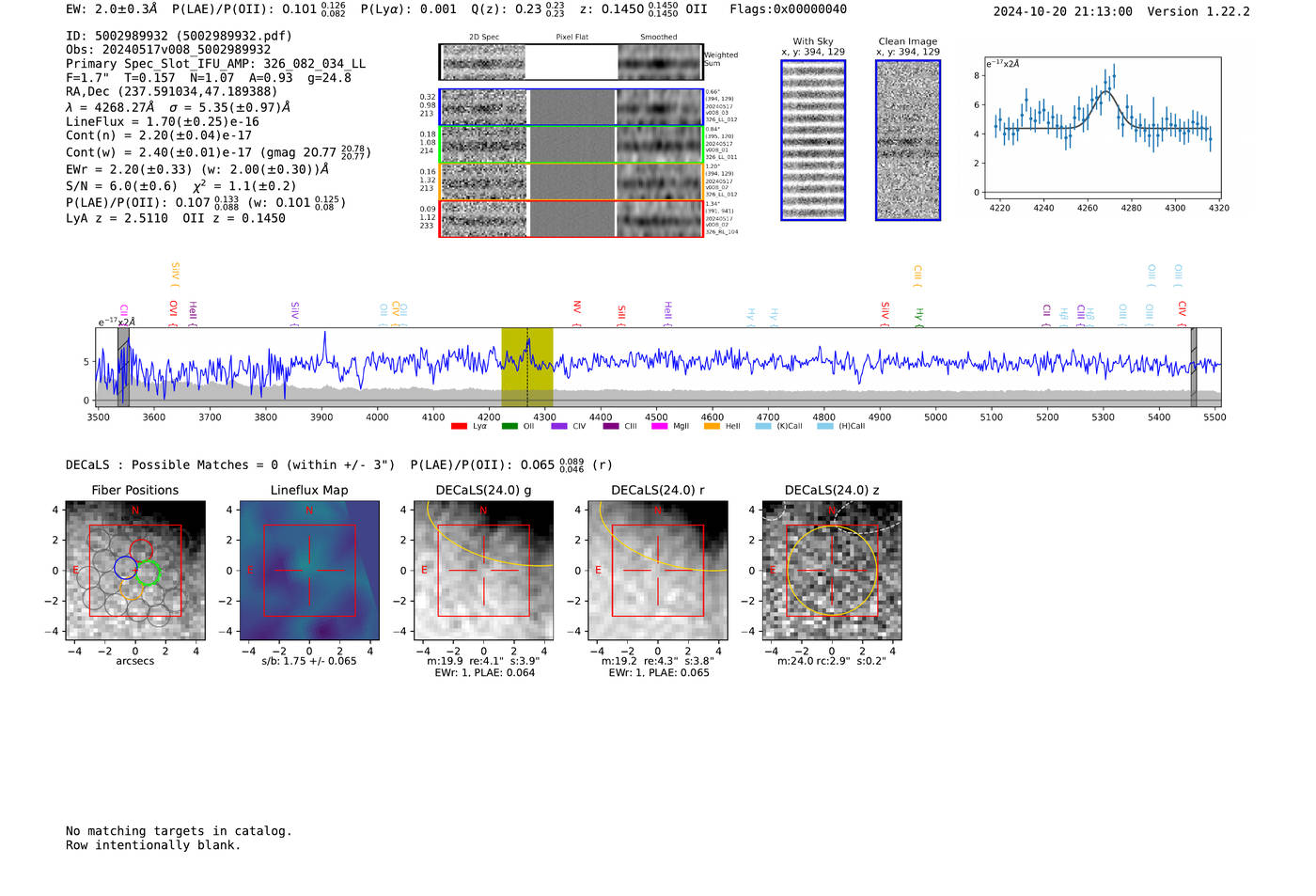Click the blue fiber circle in Fiber Positions

(126, 567)
